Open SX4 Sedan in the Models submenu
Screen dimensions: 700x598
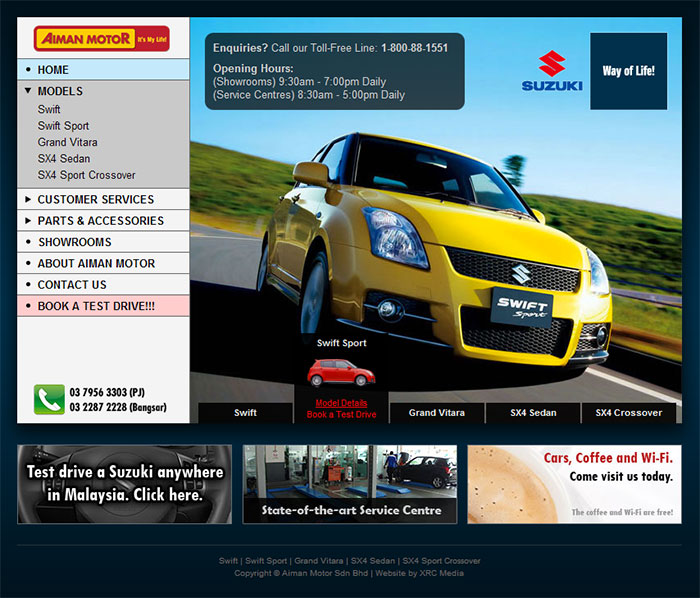[x=64, y=159]
